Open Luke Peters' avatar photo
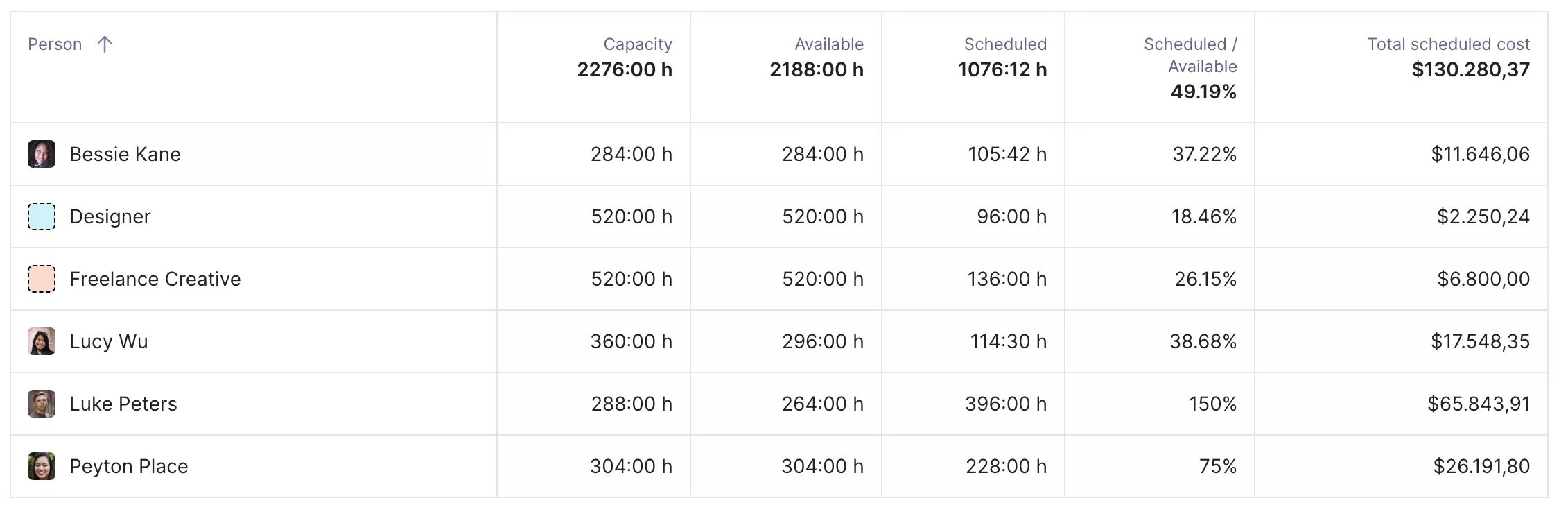 point(42,404)
